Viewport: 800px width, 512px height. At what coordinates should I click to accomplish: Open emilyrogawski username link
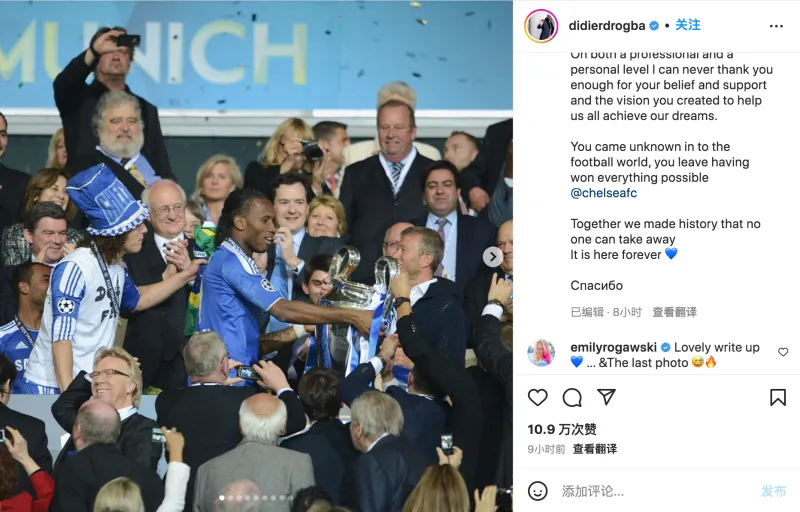(613, 347)
